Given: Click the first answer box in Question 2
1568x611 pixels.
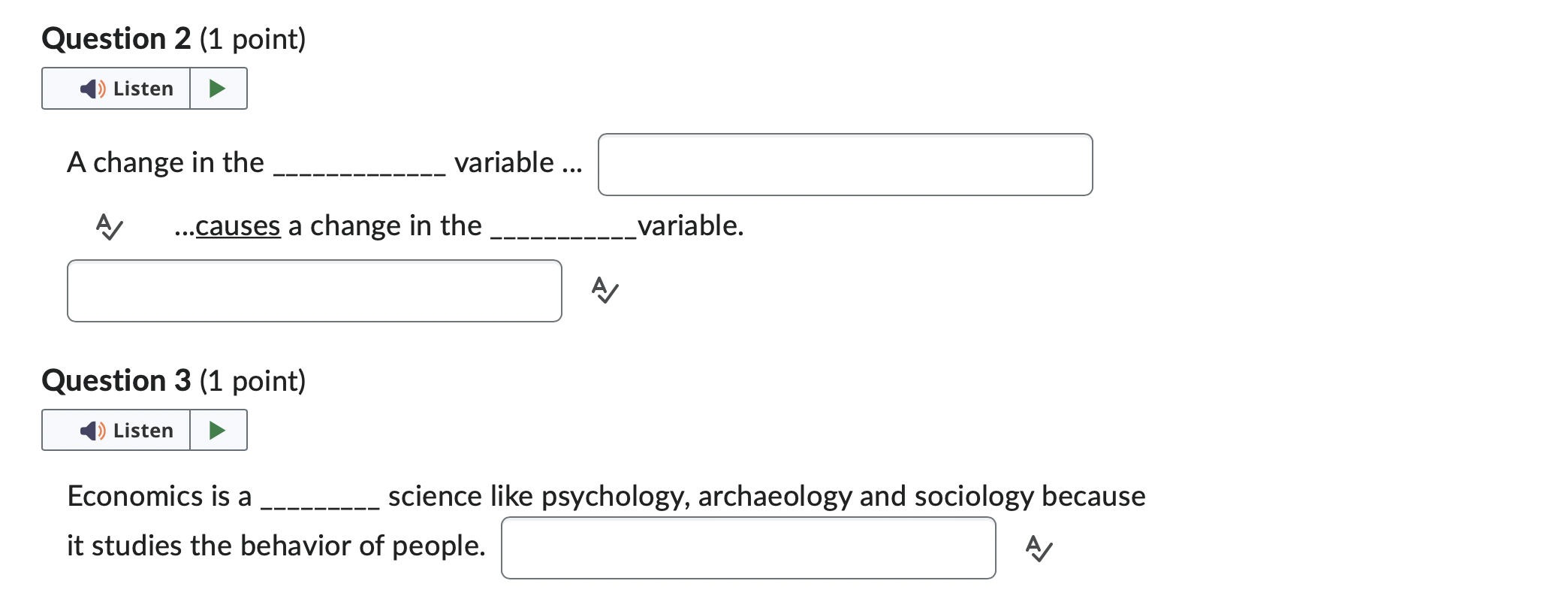Looking at the screenshot, I should (x=845, y=165).
